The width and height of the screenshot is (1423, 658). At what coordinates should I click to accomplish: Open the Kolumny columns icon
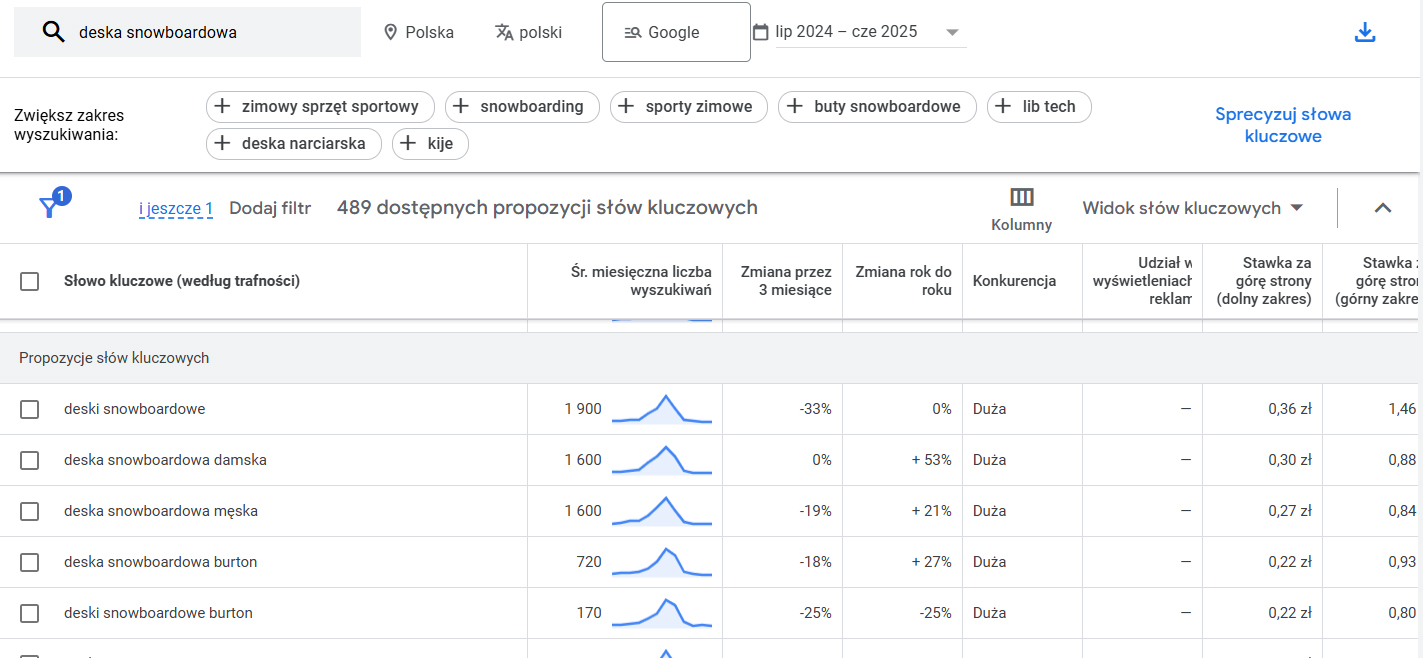[1021, 197]
